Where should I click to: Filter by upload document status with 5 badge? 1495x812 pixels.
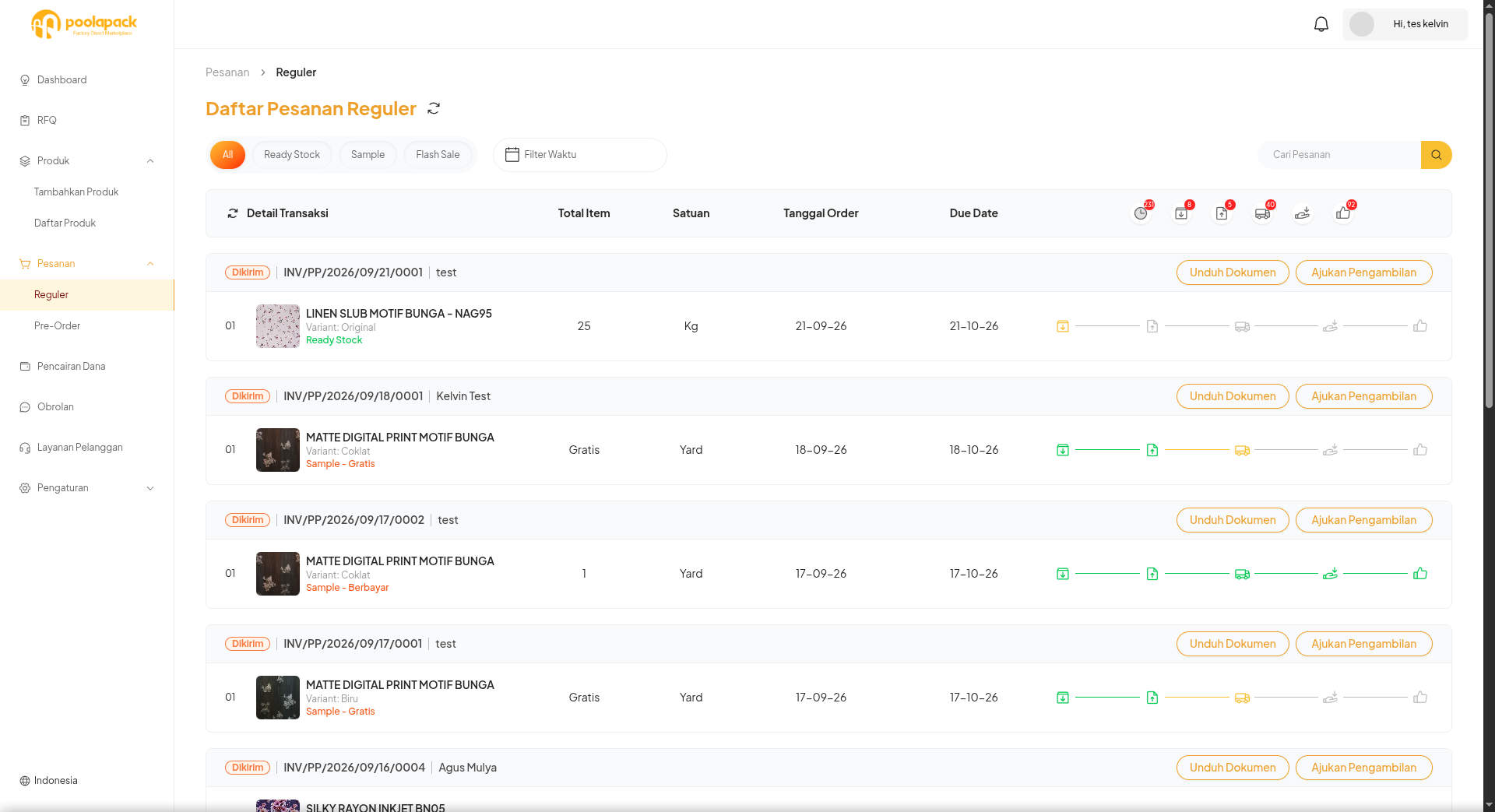click(1222, 213)
